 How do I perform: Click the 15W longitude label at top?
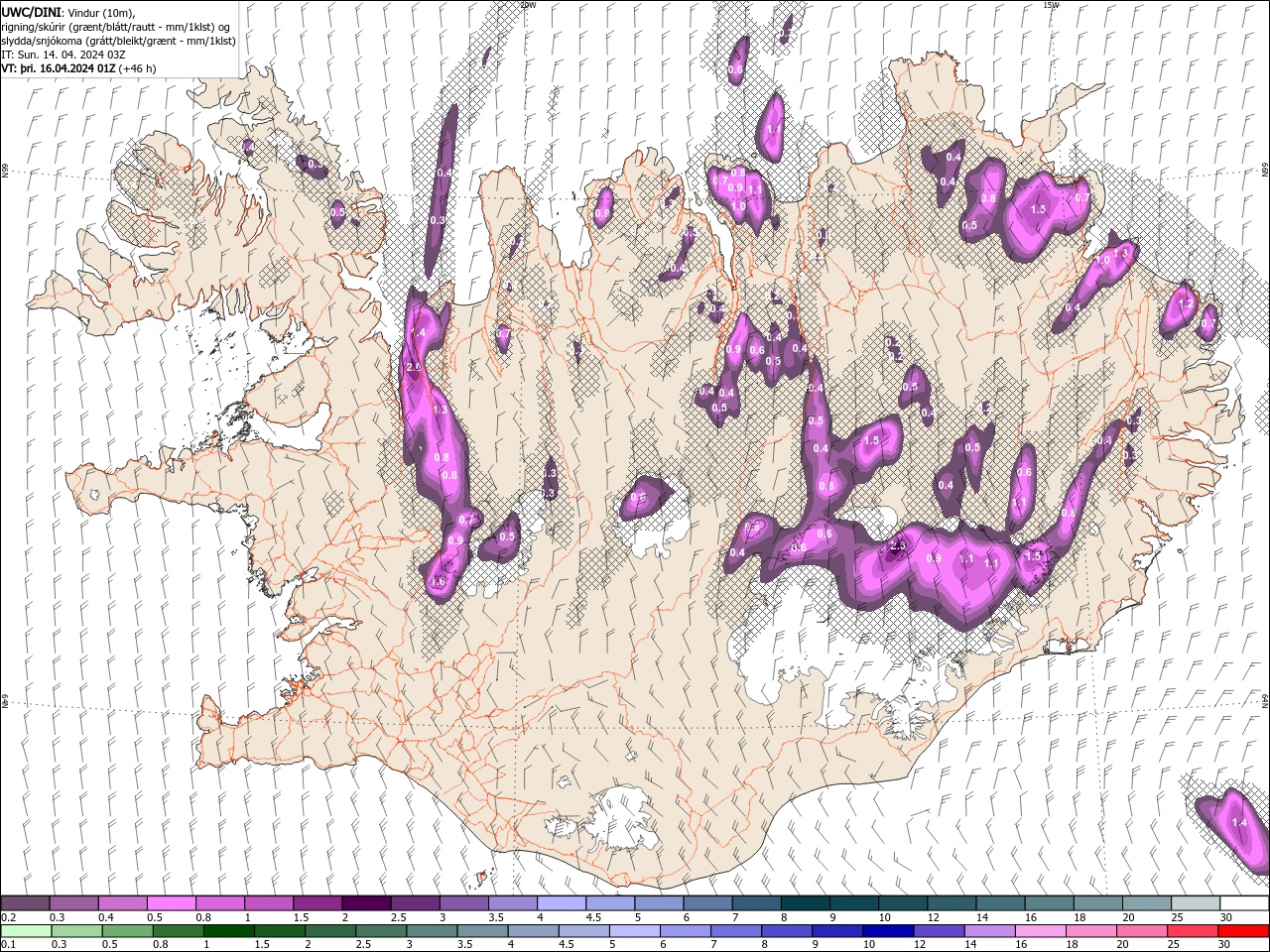1051,5
